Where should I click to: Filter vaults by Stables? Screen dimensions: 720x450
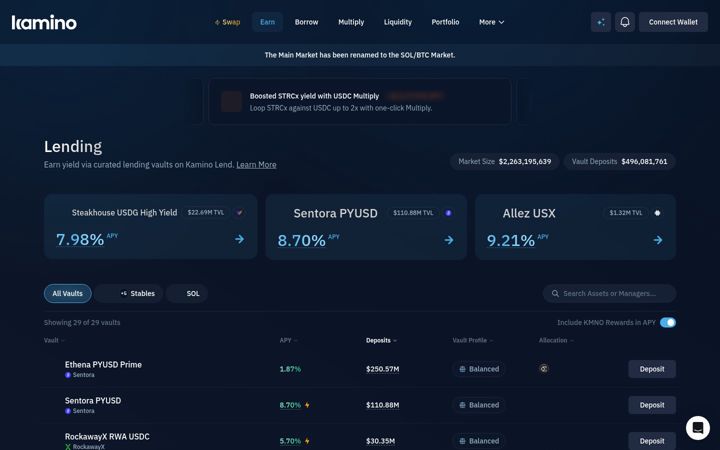pos(128,293)
